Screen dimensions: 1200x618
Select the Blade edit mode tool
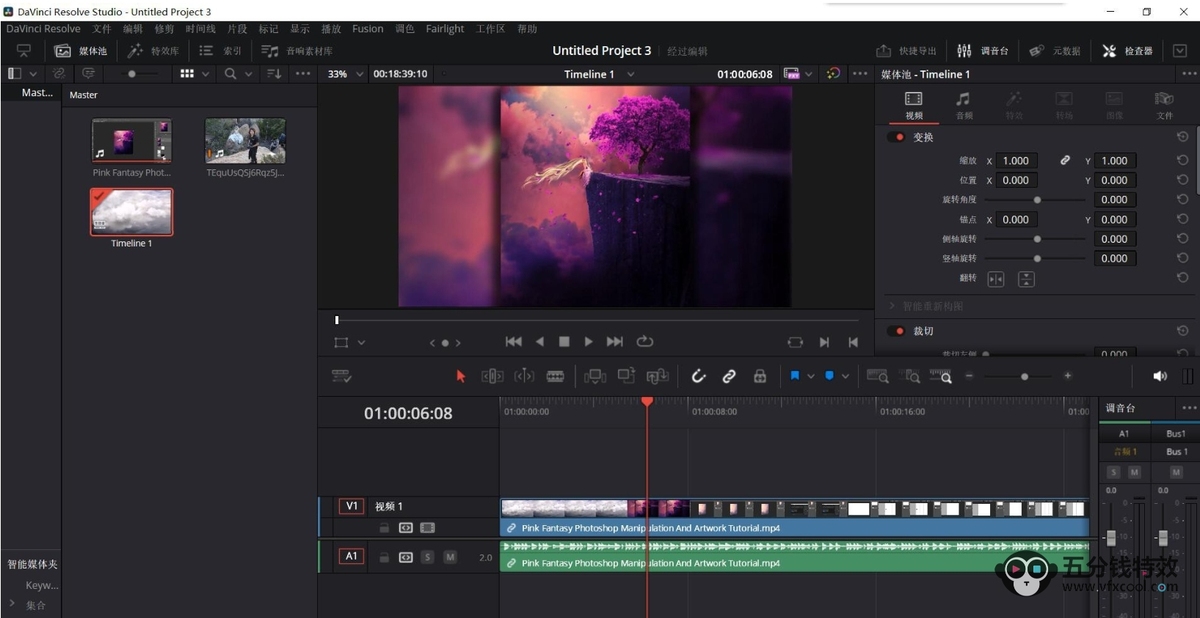tap(555, 376)
